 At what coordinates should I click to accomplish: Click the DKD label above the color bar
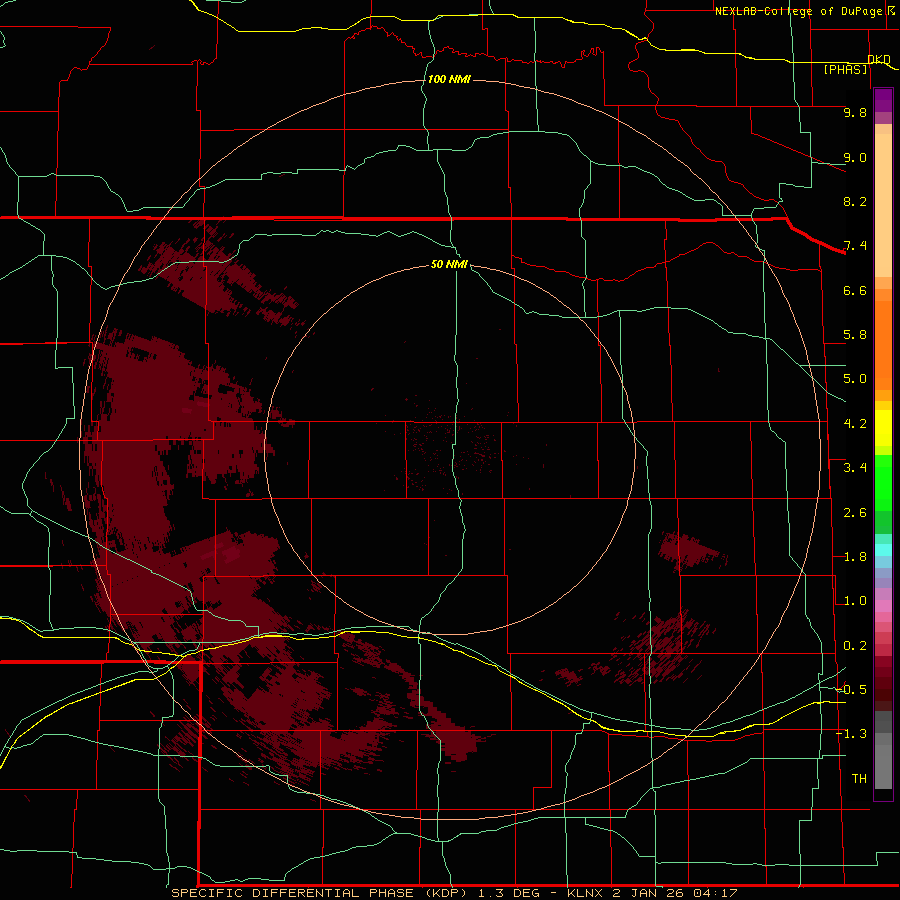click(879, 59)
